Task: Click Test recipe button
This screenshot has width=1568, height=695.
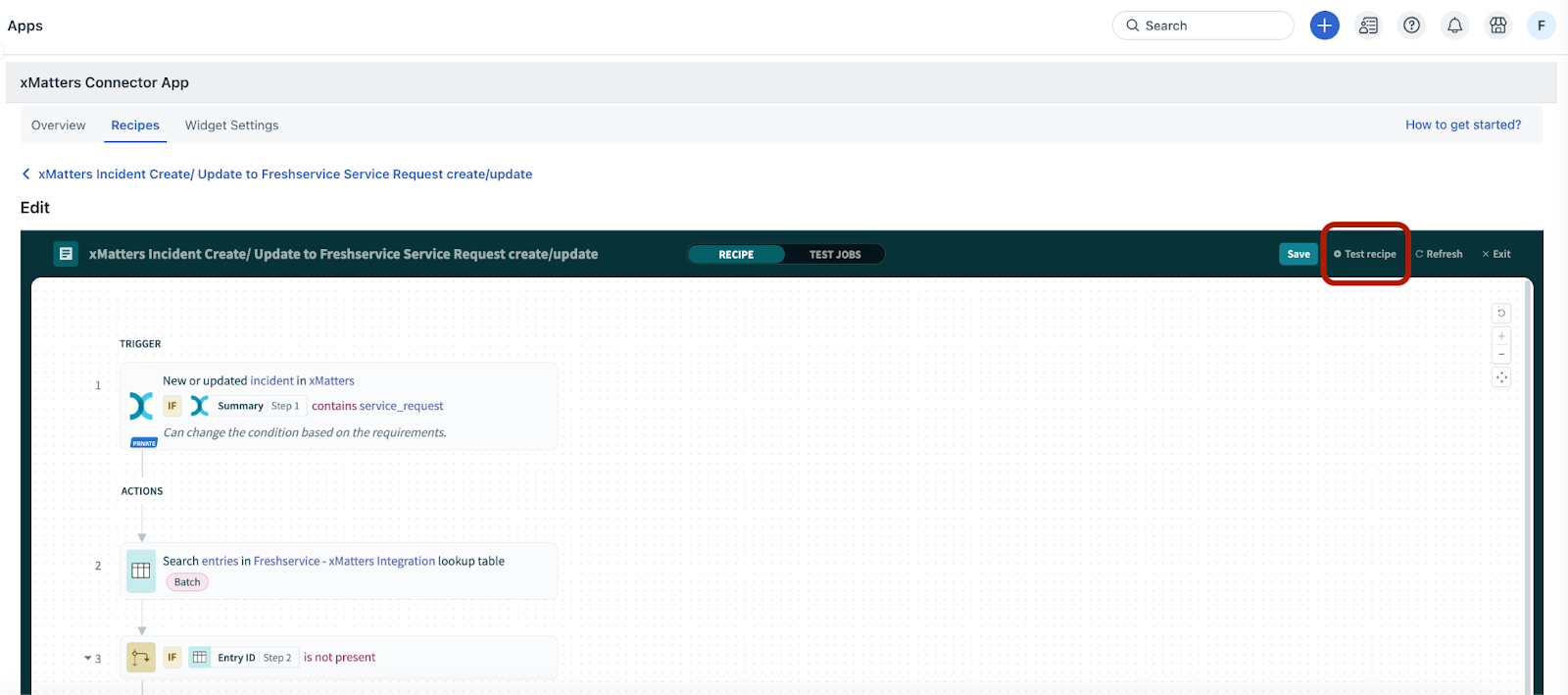Action: [x=1365, y=254]
